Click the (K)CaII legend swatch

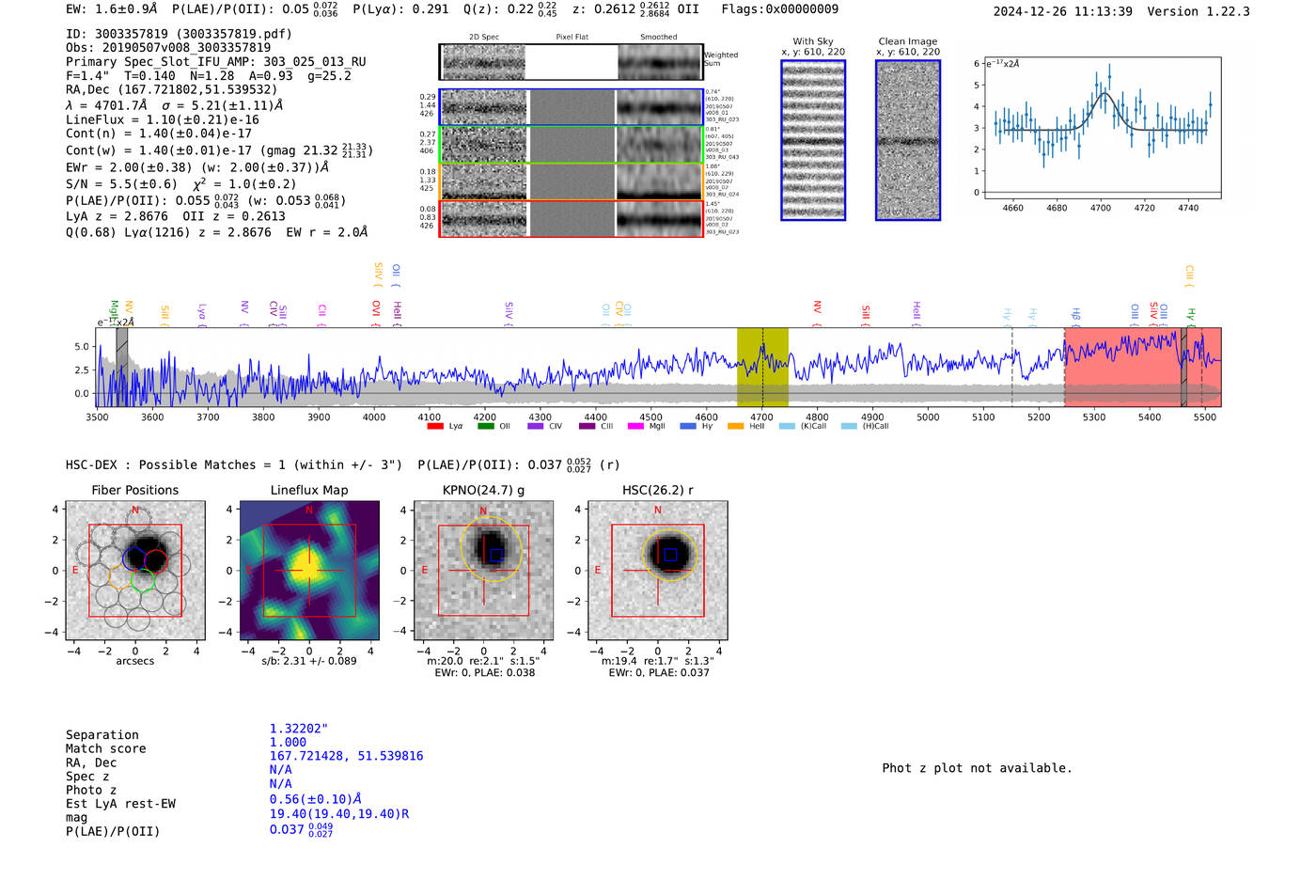coord(787,426)
